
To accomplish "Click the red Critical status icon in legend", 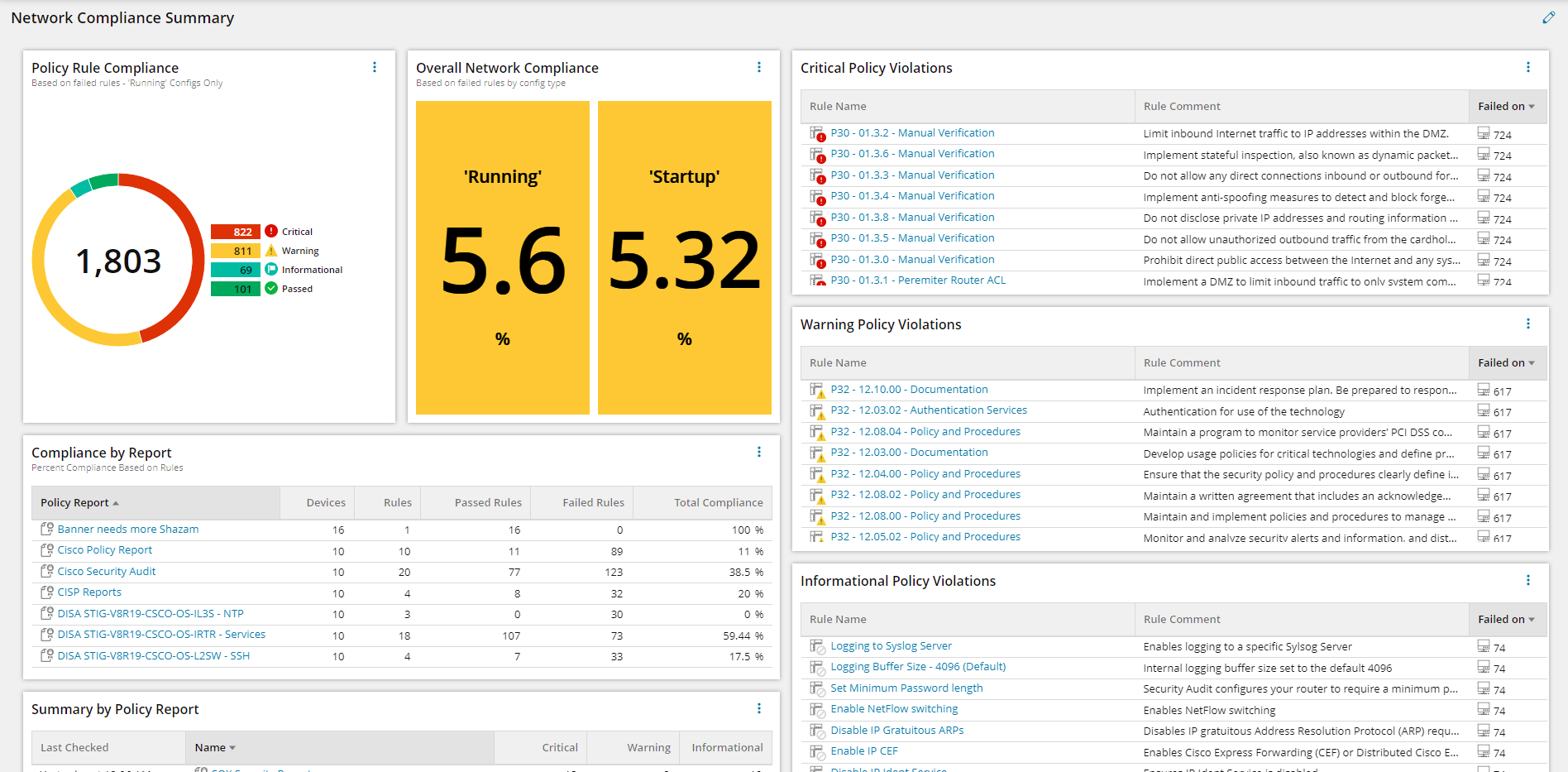I will pos(271,232).
